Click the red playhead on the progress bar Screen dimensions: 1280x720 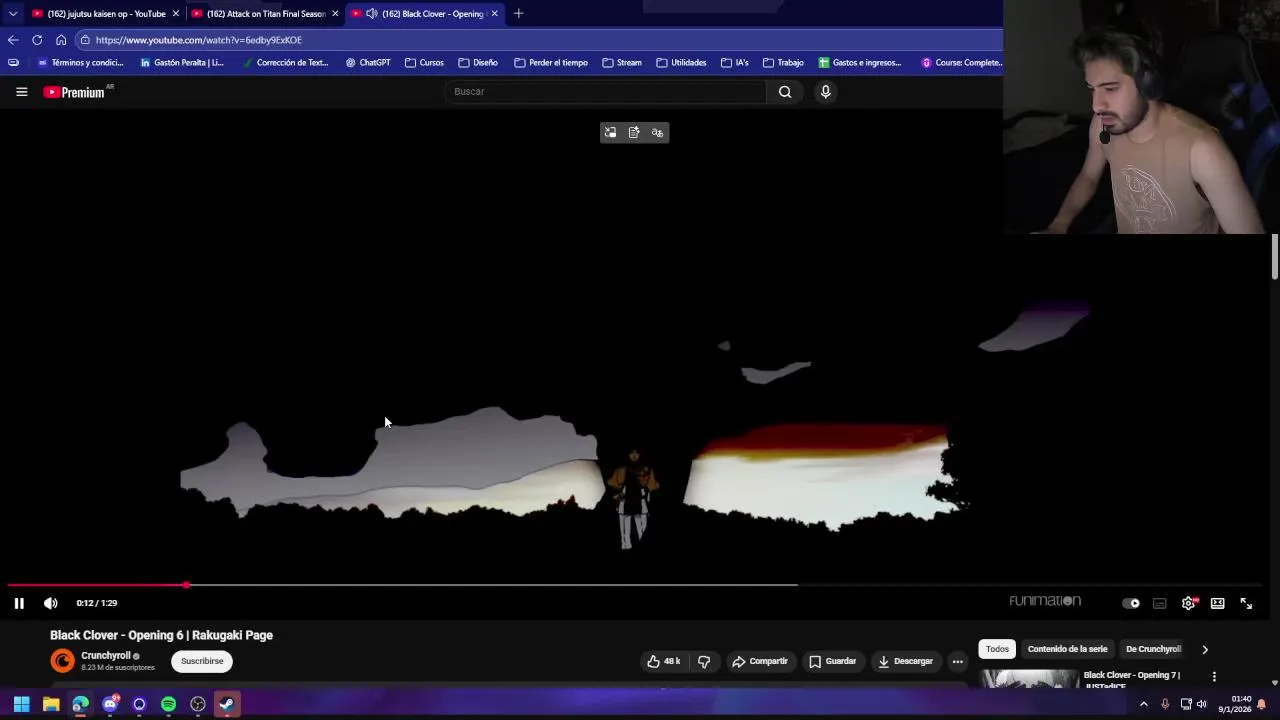coord(186,585)
